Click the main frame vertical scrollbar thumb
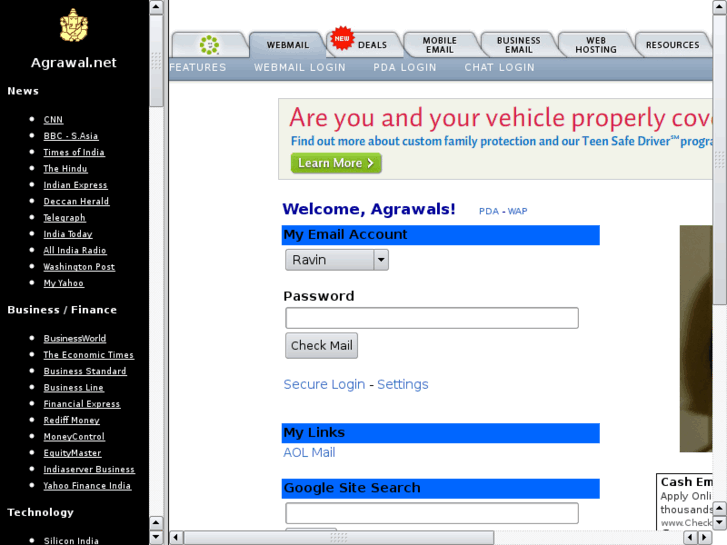Image resolution: width=727 pixels, height=545 pixels. pyautogui.click(x=720, y=160)
